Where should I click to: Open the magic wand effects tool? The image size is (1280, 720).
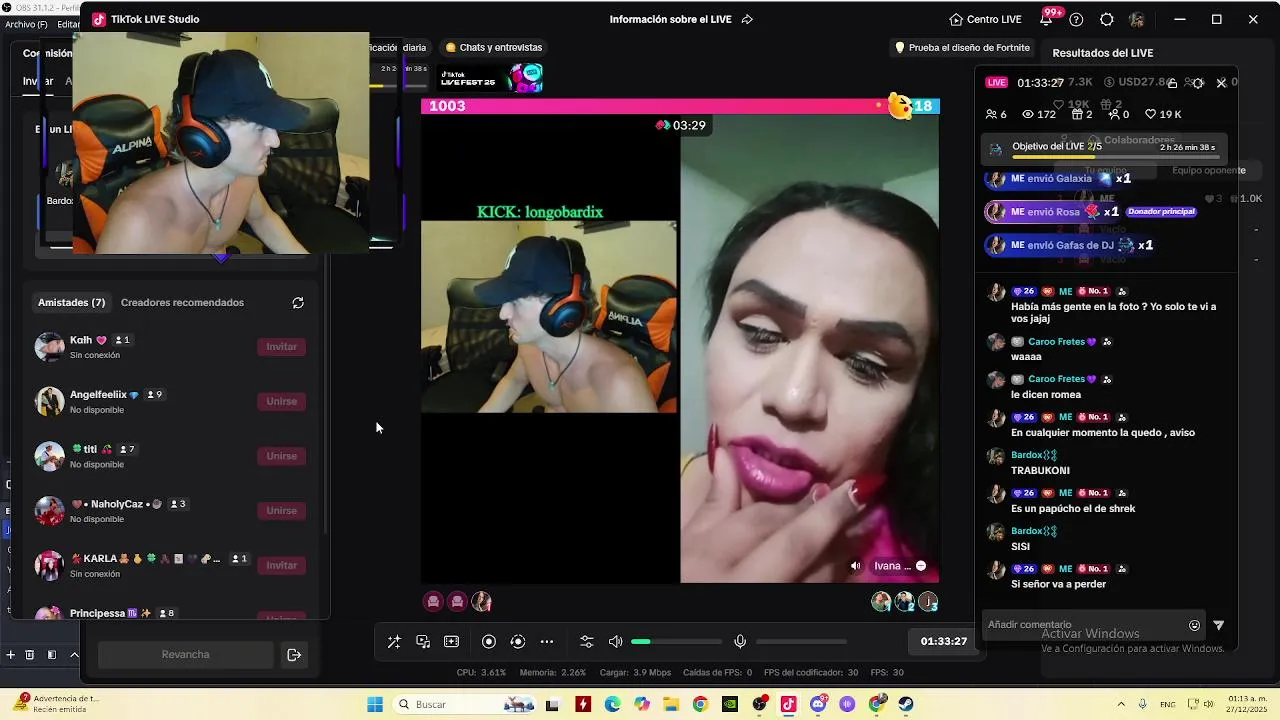(394, 642)
